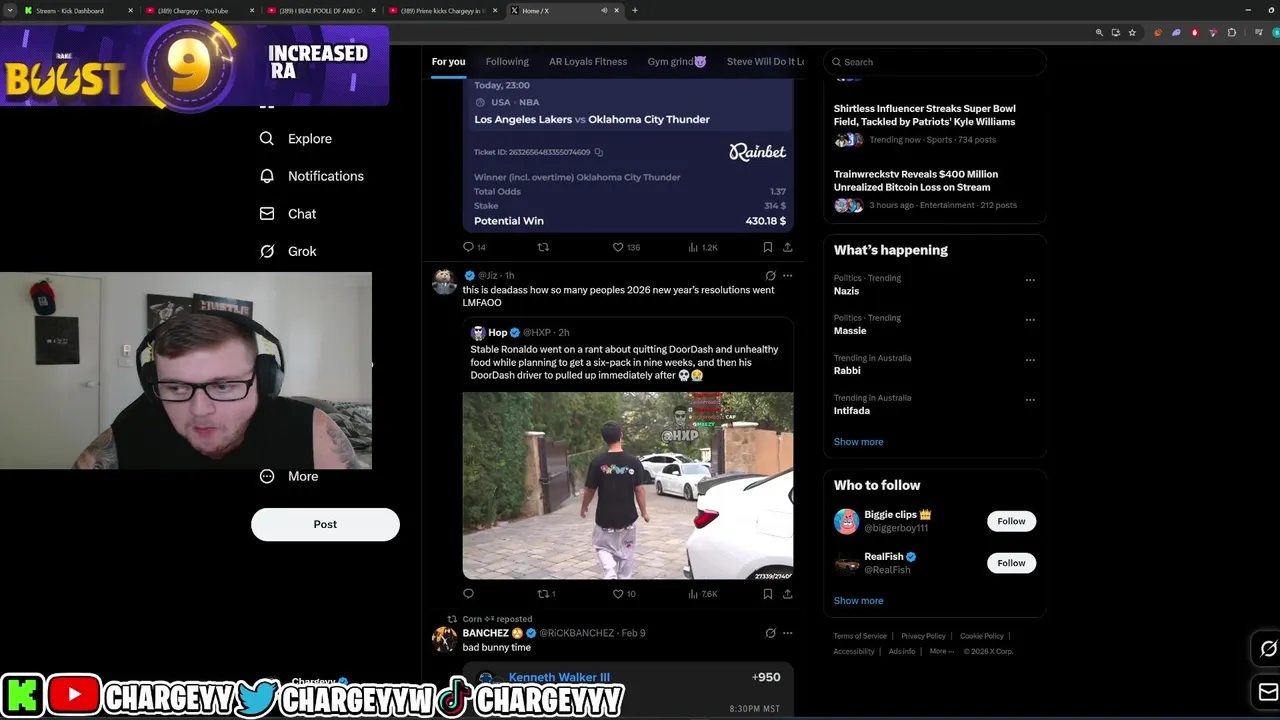
Task: Open more options for Nazis trend
Action: (x=1030, y=280)
